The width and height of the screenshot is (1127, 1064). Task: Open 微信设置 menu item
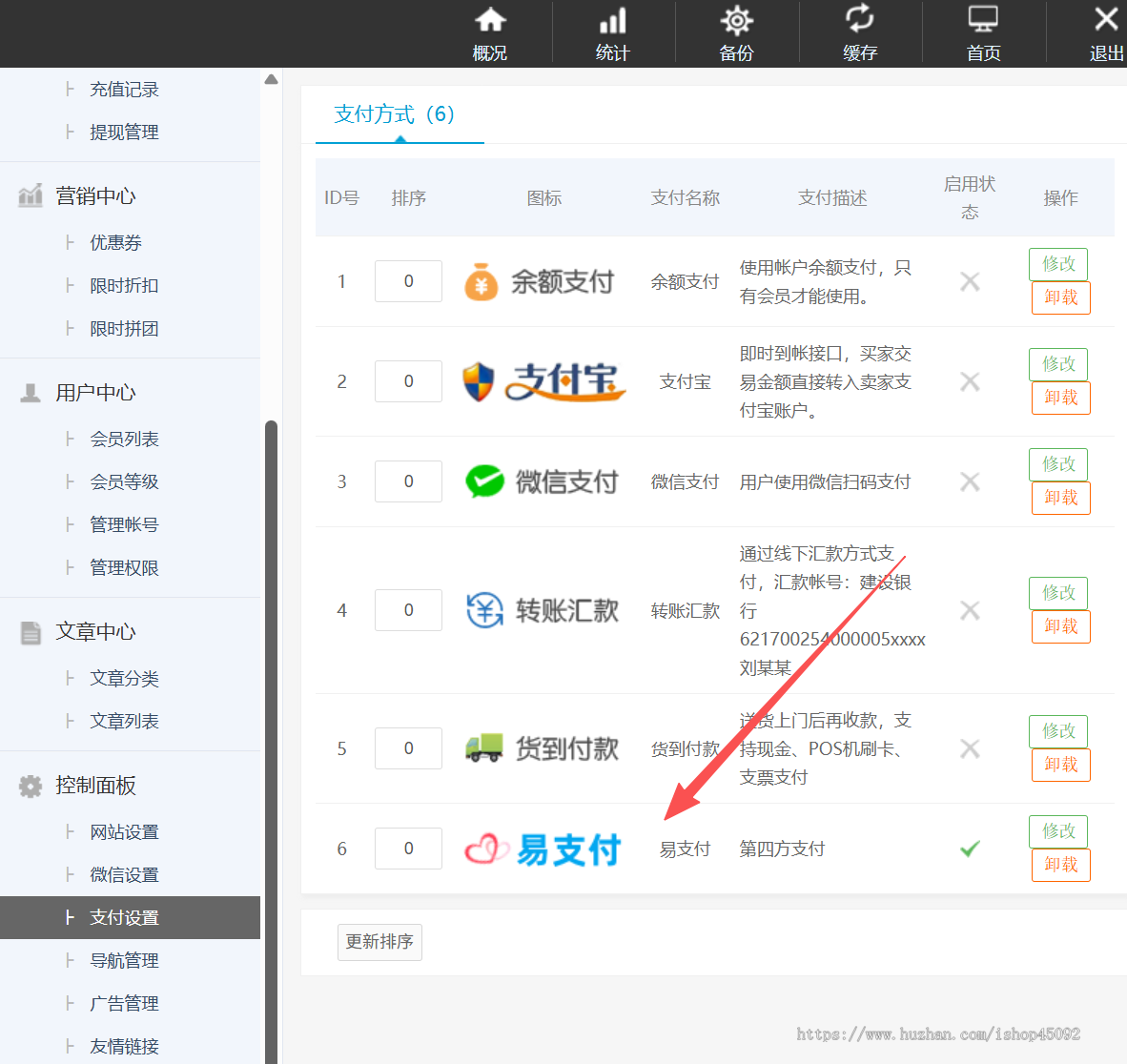[x=124, y=875]
